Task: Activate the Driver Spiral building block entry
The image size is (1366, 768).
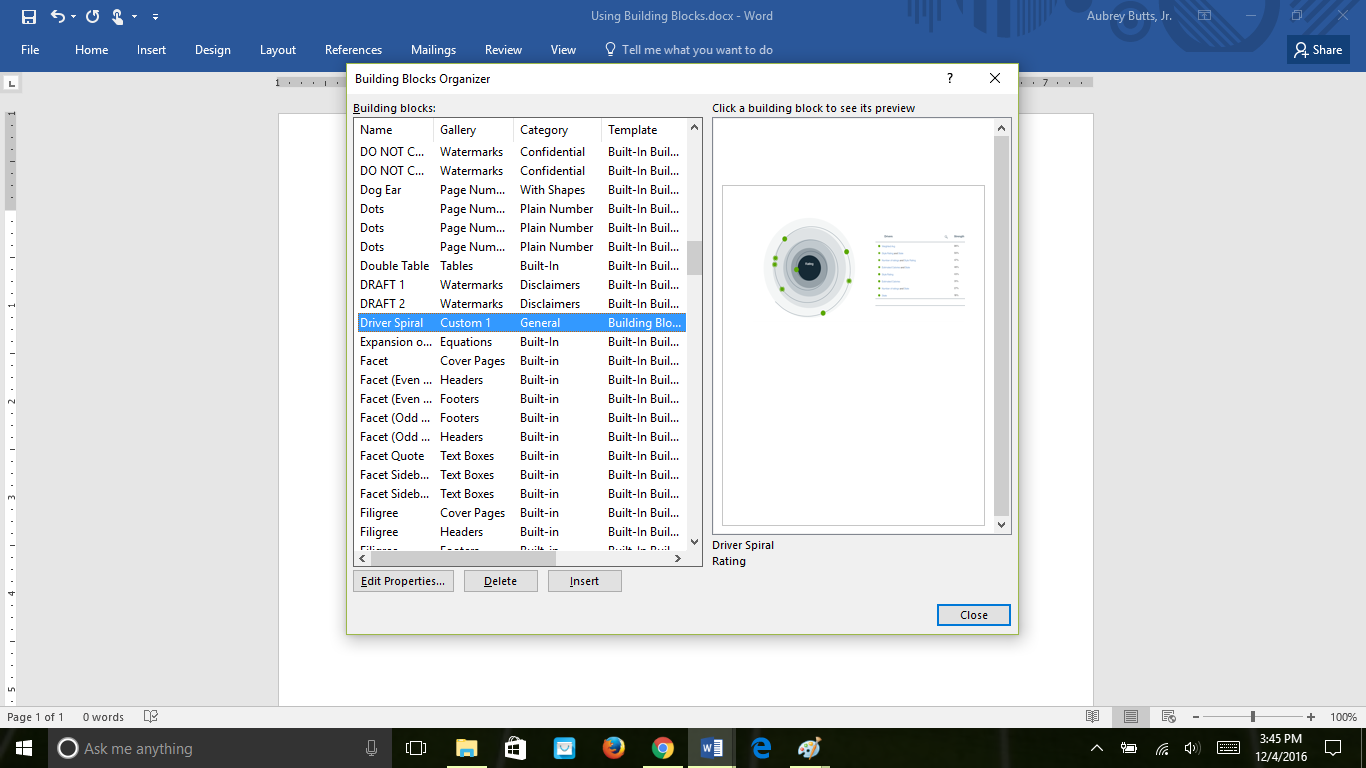Action: point(390,322)
